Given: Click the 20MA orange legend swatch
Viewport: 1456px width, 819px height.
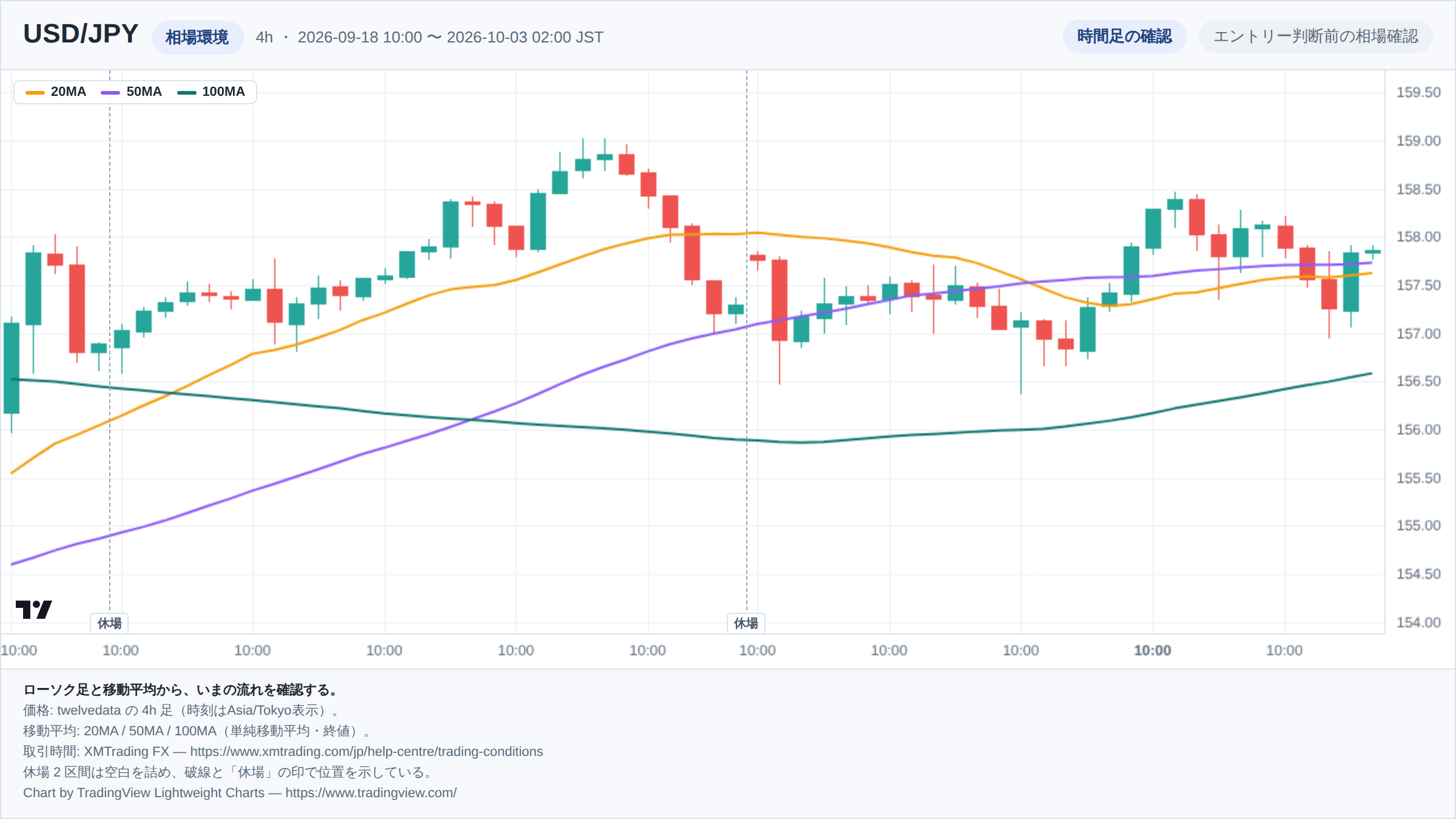Looking at the screenshot, I should (x=35, y=92).
